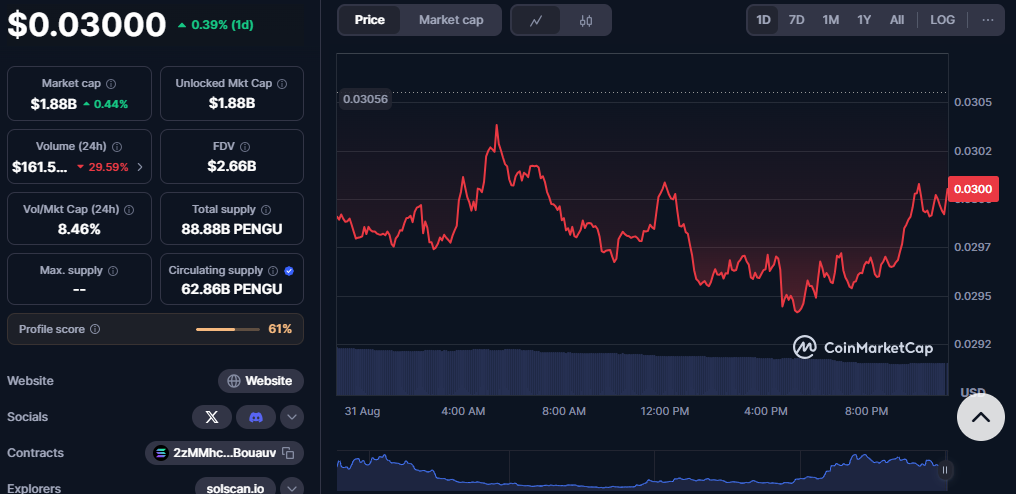Click the scroll-to-top arrow button
This screenshot has width=1016, height=494.
980,417
